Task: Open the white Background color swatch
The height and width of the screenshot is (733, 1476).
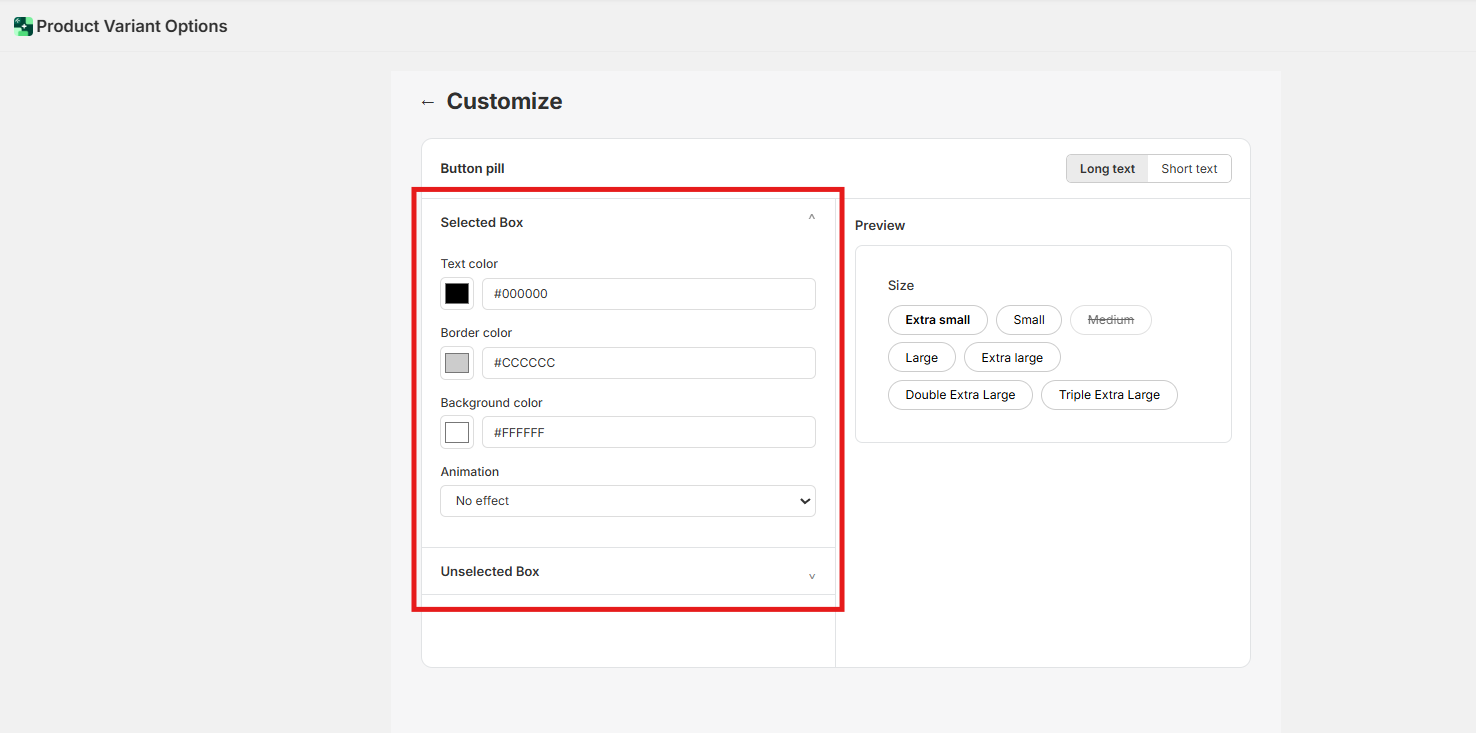Action: coord(457,432)
